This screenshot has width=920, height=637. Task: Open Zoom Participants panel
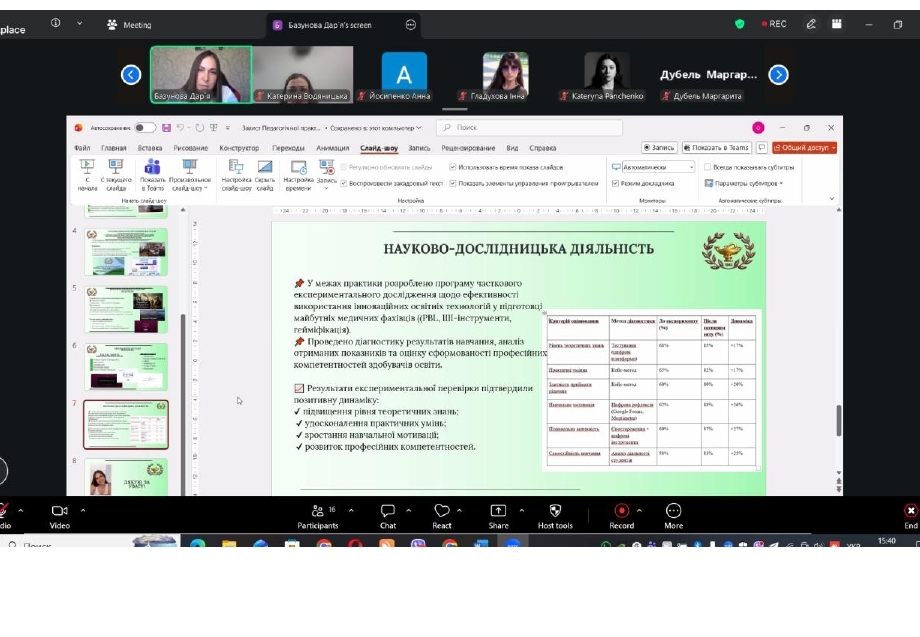317,516
